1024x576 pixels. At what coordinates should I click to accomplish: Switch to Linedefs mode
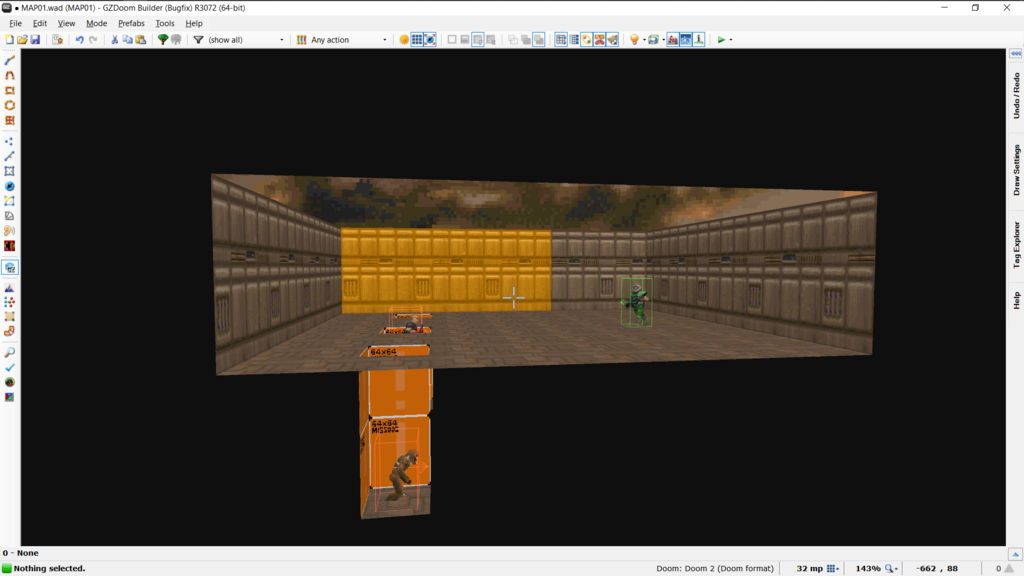click(x=9, y=156)
